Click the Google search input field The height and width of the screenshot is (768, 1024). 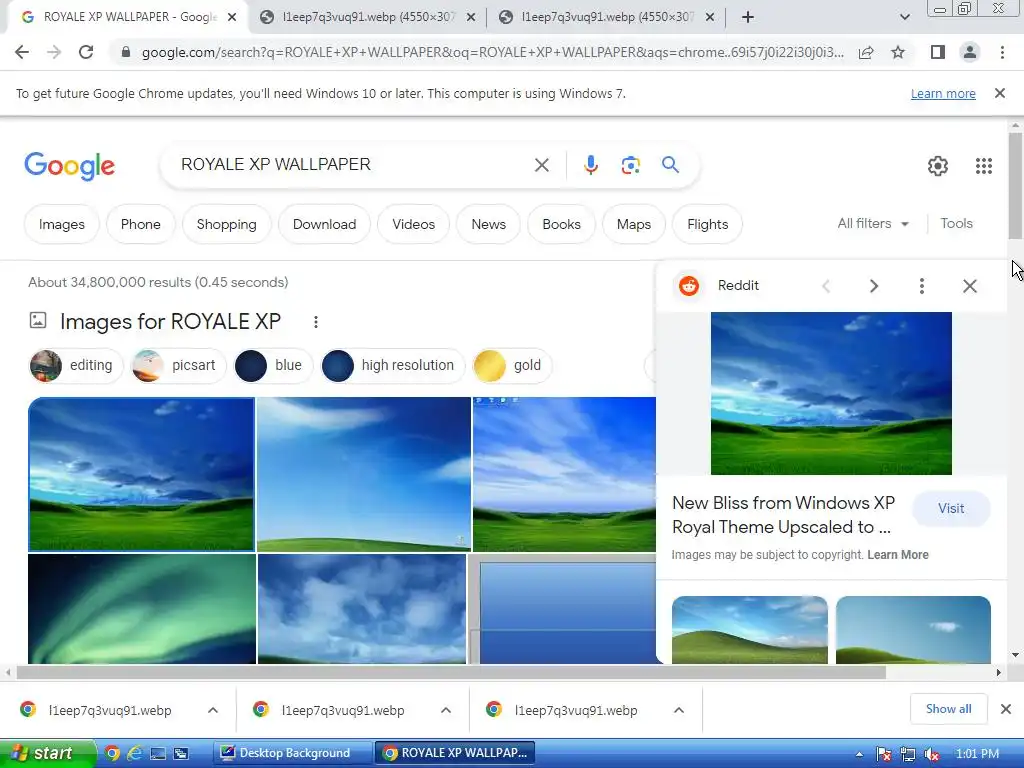click(353, 165)
